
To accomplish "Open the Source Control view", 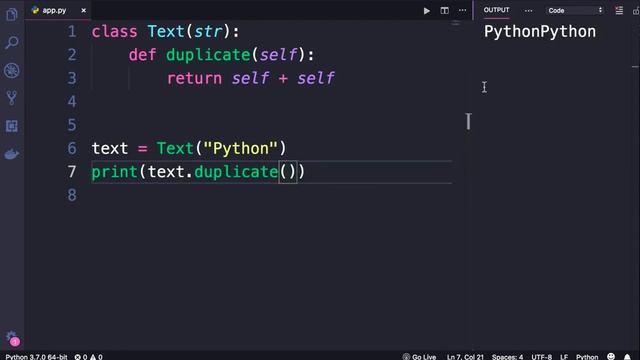I will (x=11, y=98).
